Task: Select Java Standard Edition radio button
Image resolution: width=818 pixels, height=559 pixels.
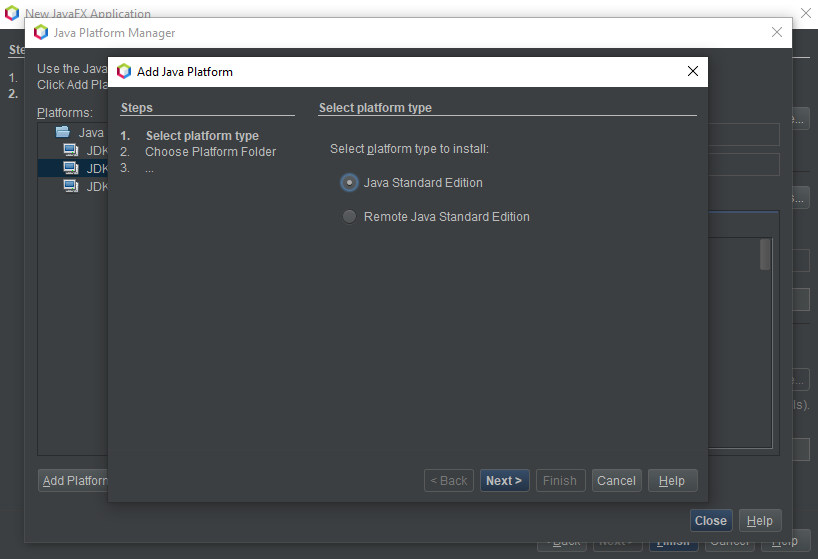Action: [349, 183]
